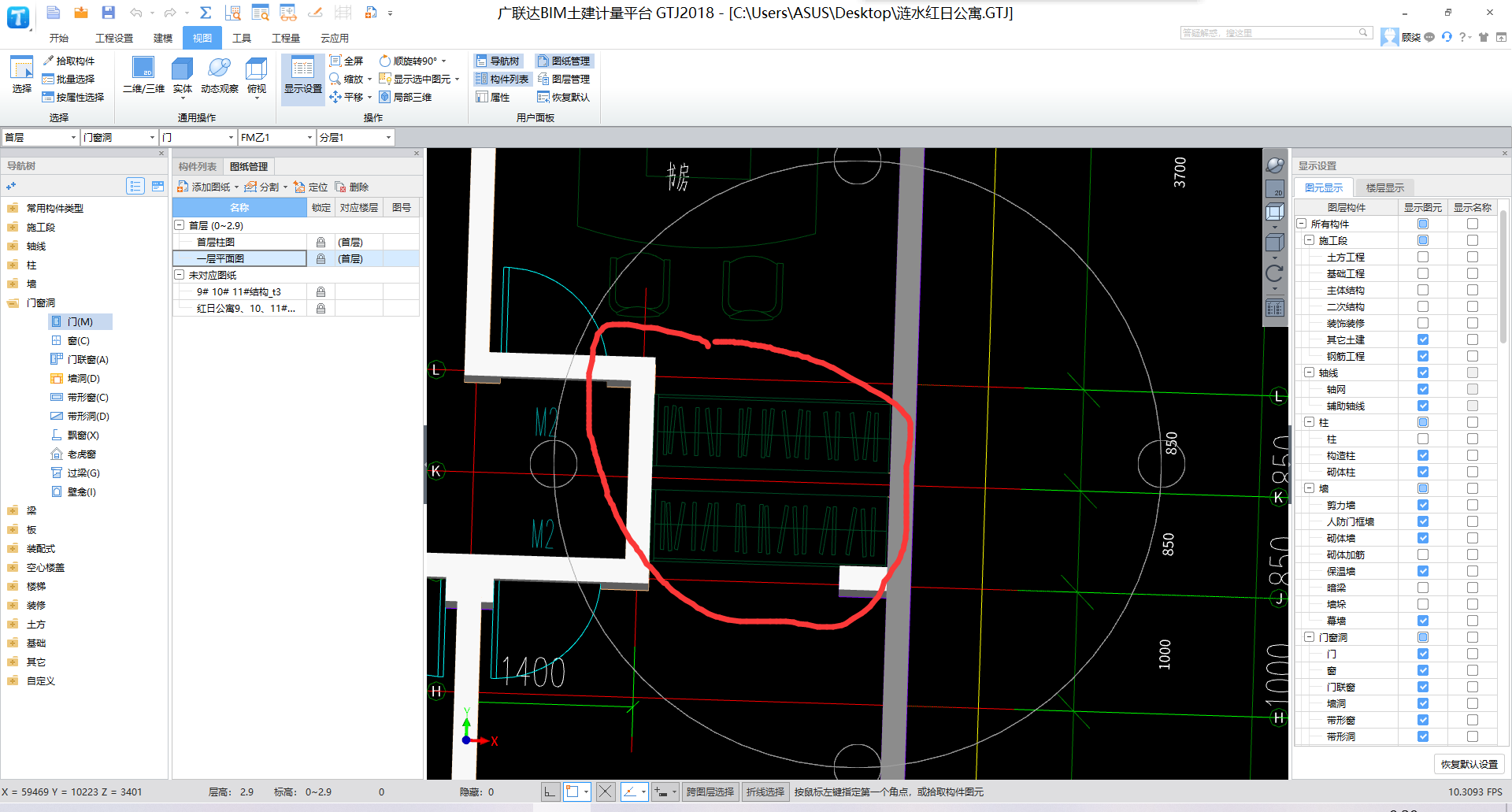Click the lock icon for 一层平面图
Viewport: 1512px width, 812px height.
pos(321,258)
